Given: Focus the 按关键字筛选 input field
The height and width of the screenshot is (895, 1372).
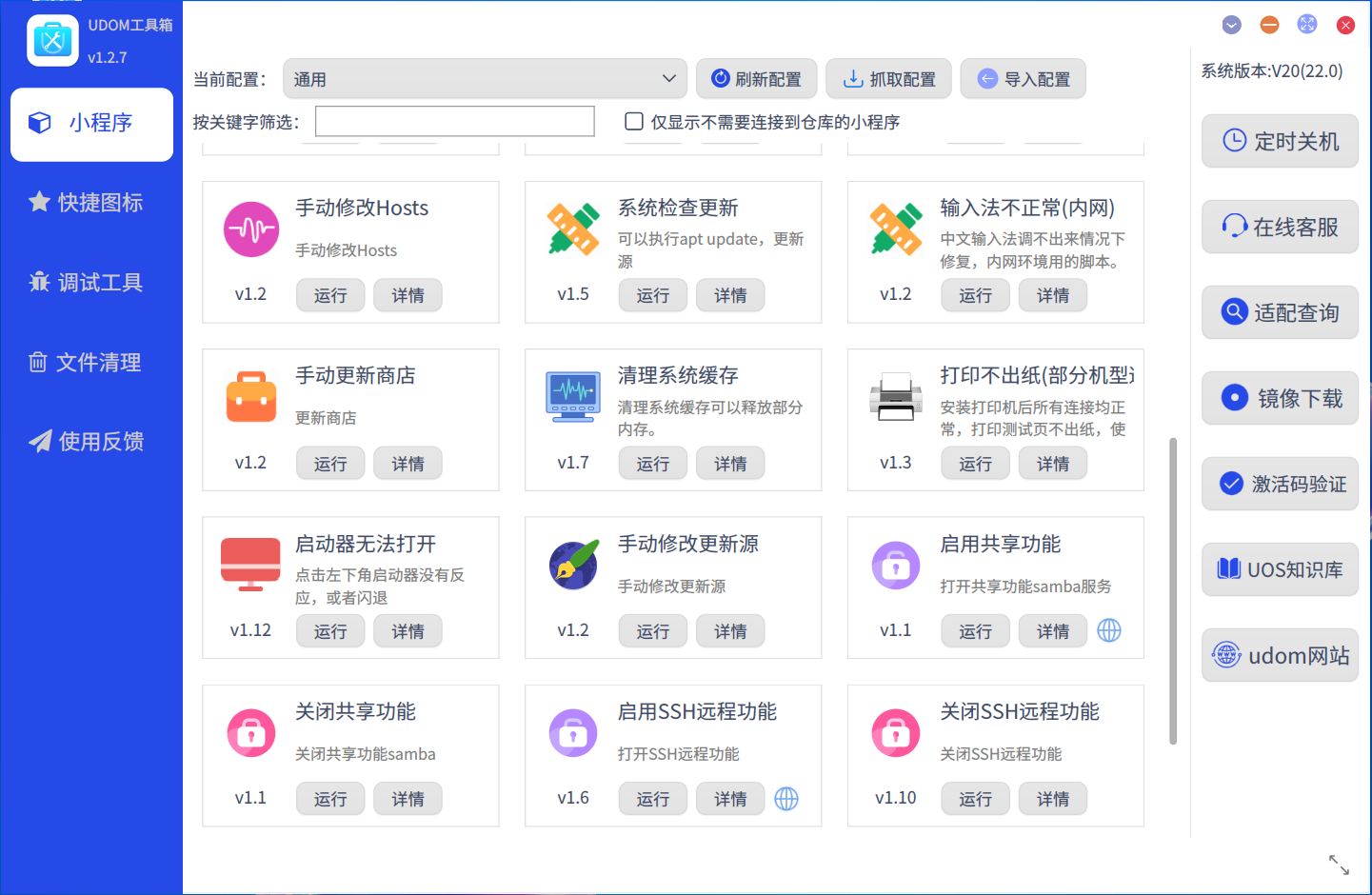Looking at the screenshot, I should pos(455,121).
